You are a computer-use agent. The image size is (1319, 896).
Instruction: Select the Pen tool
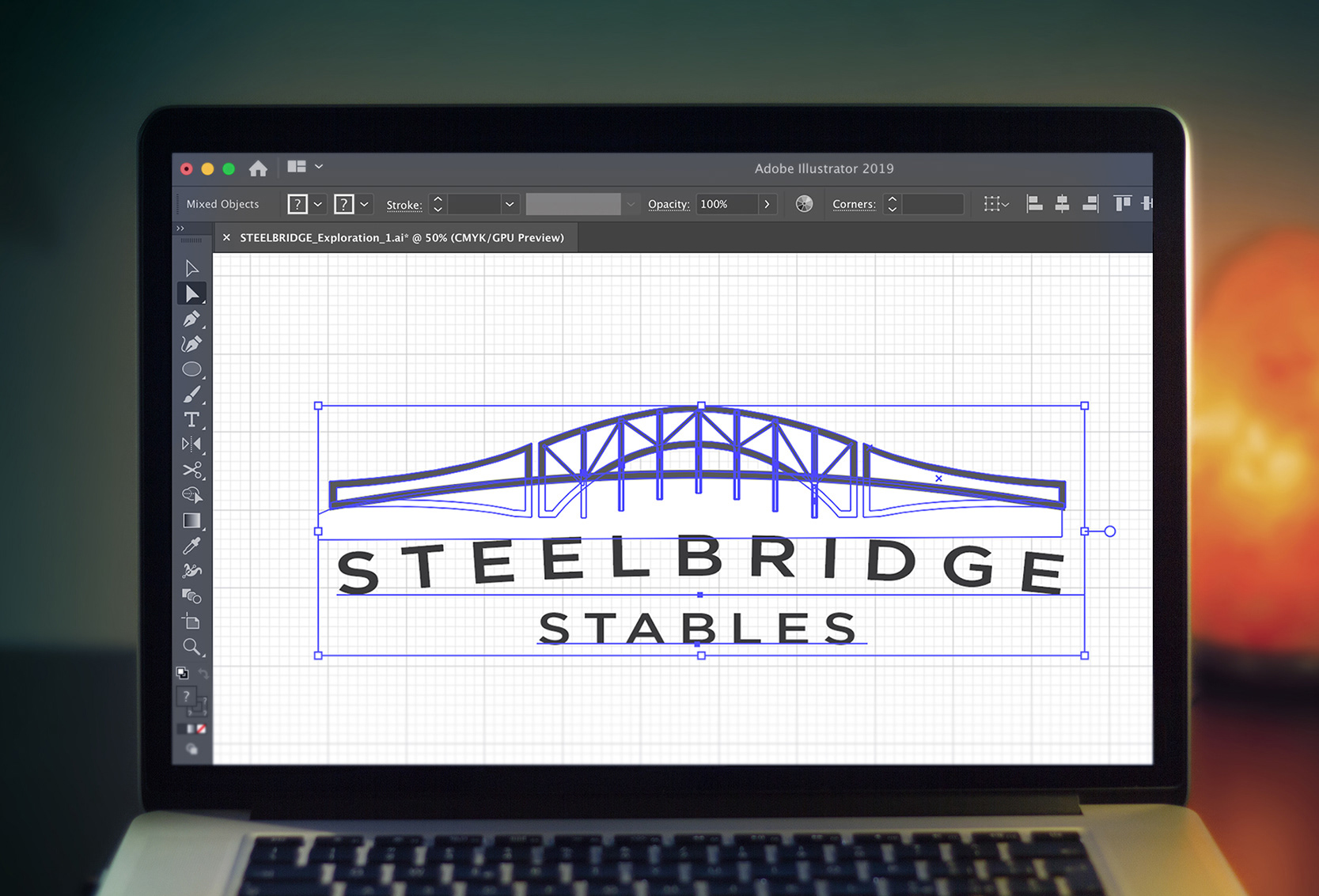tap(191, 319)
